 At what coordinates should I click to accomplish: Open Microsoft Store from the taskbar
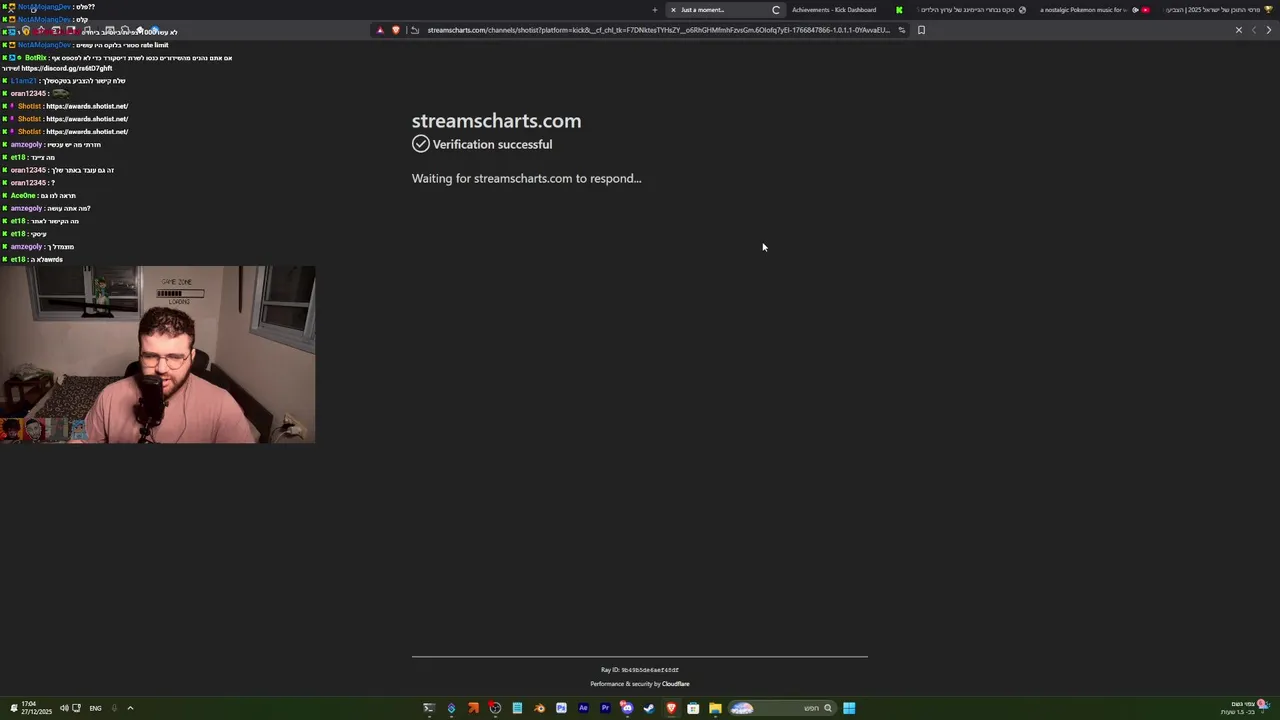pos(693,708)
